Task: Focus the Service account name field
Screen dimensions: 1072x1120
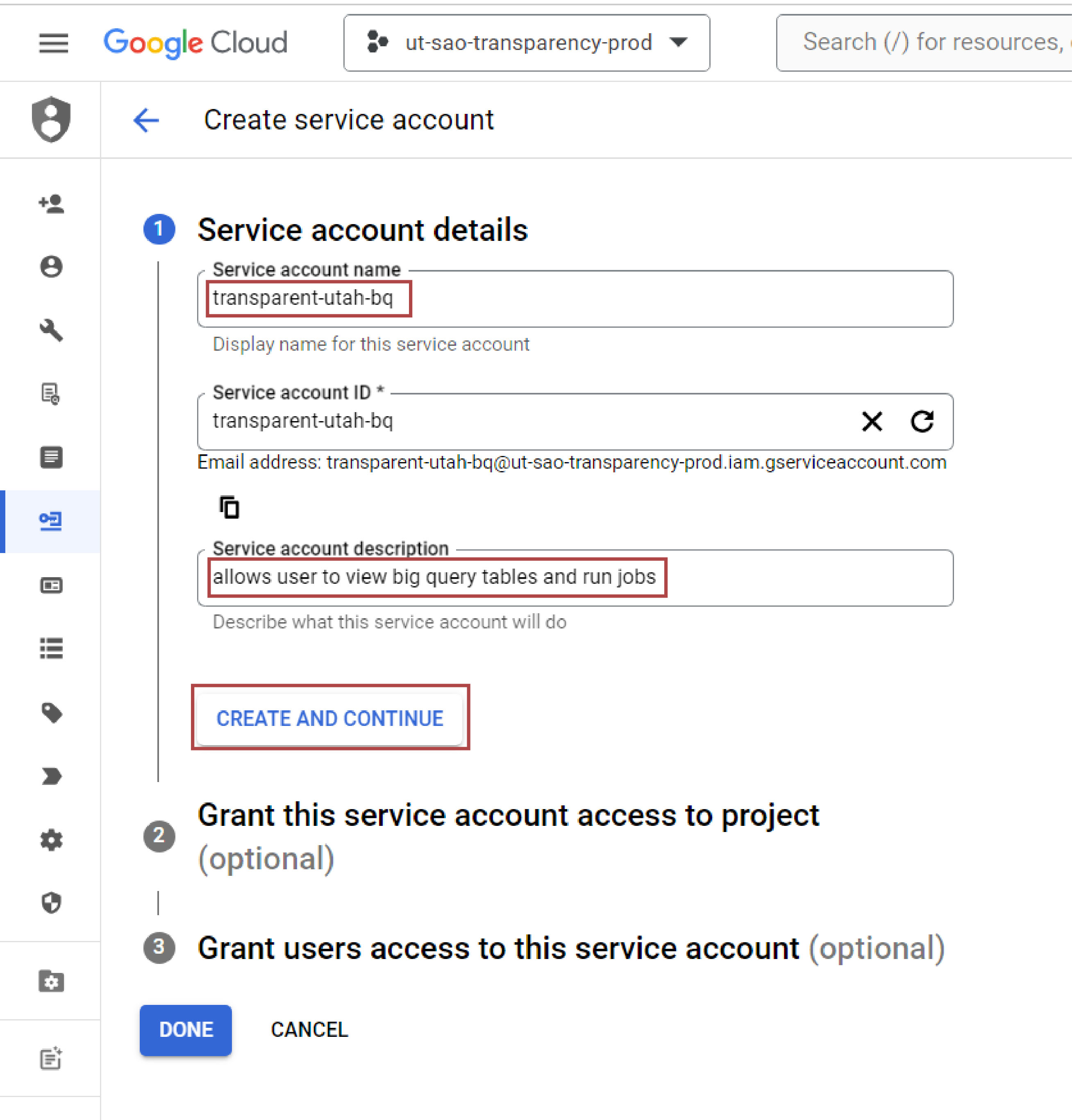Action: pyautogui.click(x=574, y=299)
